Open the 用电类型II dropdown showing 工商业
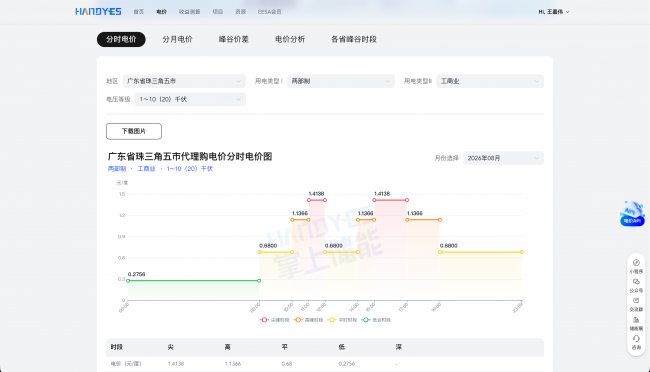650x372 pixels. click(x=490, y=81)
